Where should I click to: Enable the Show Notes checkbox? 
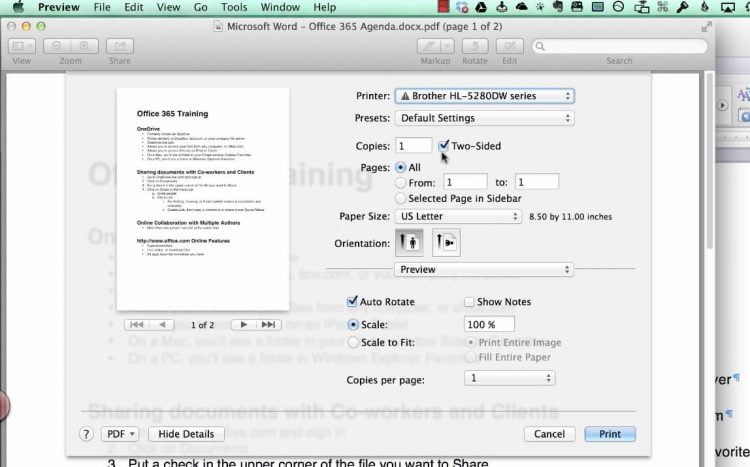(x=469, y=301)
